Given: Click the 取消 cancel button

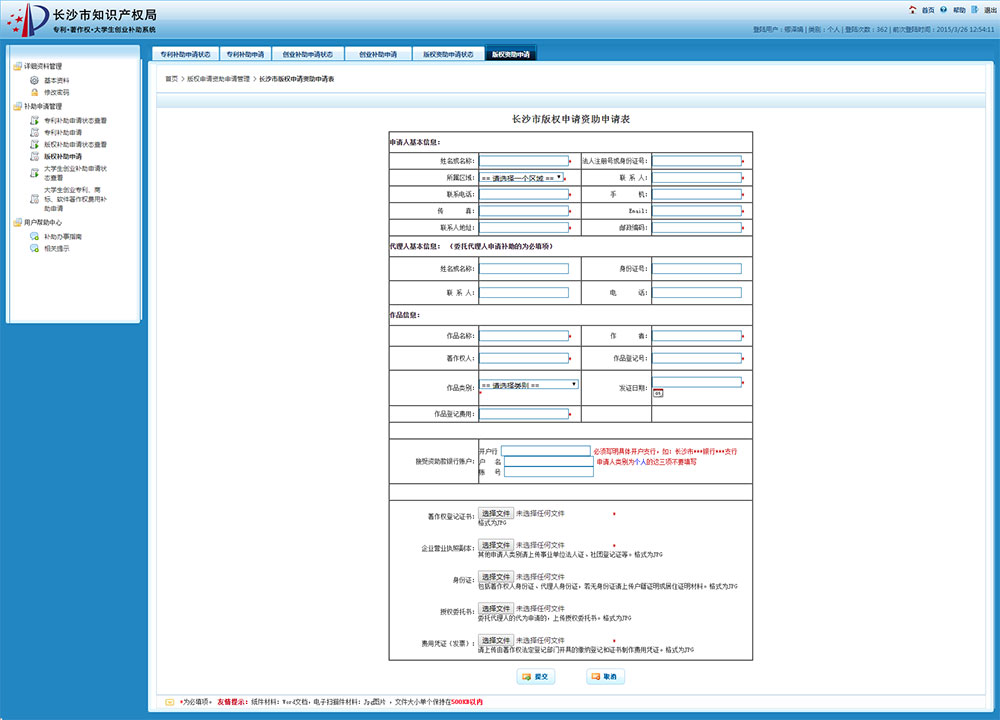Looking at the screenshot, I should coord(605,677).
